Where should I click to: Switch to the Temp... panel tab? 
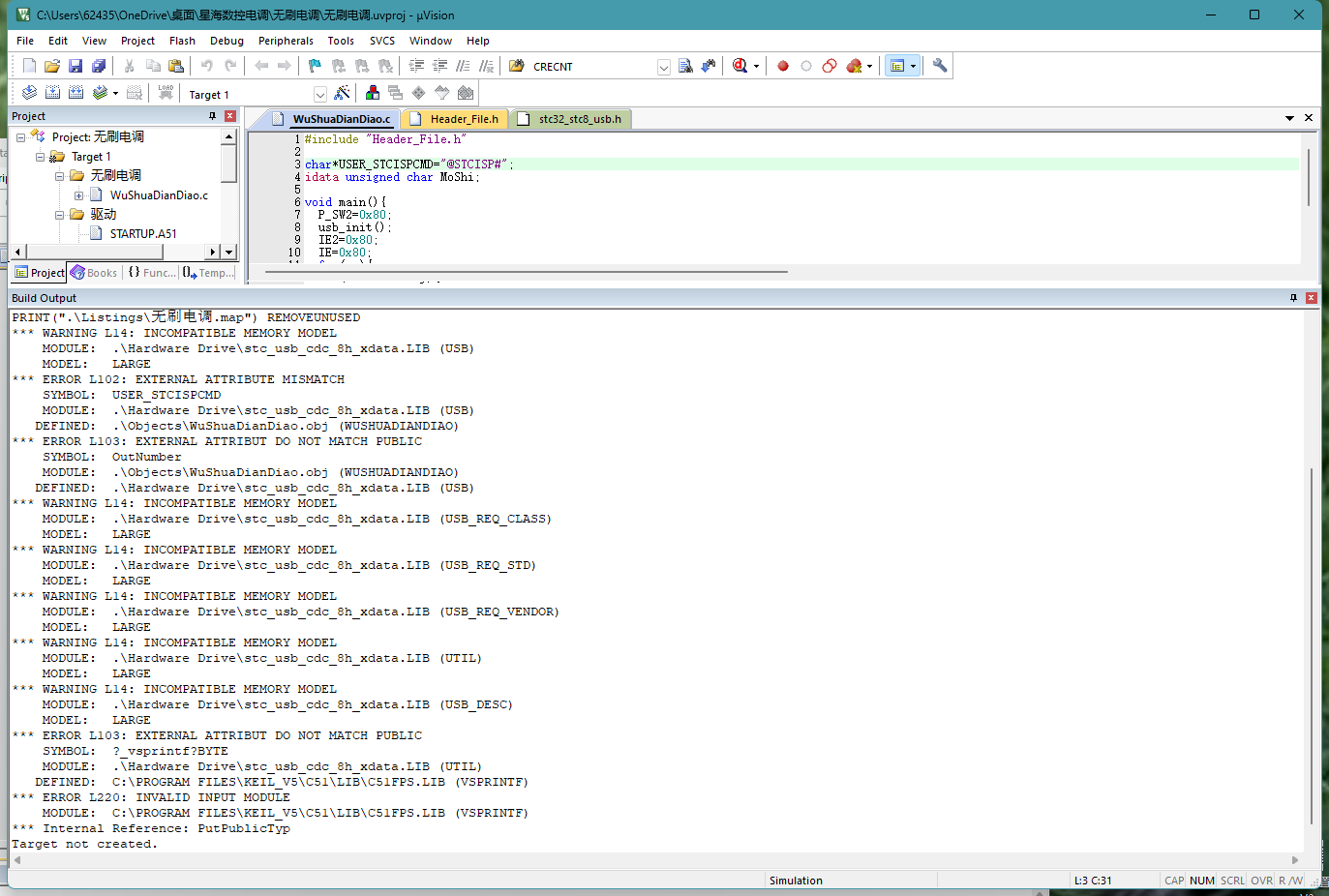coord(208,273)
